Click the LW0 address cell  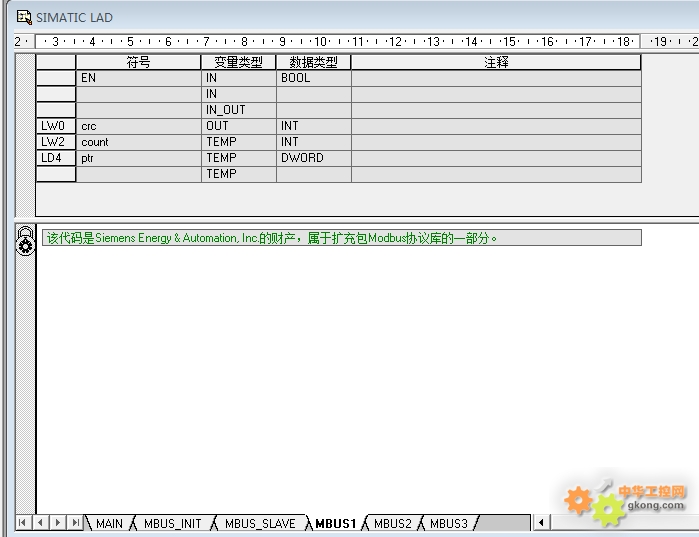click(x=56, y=126)
